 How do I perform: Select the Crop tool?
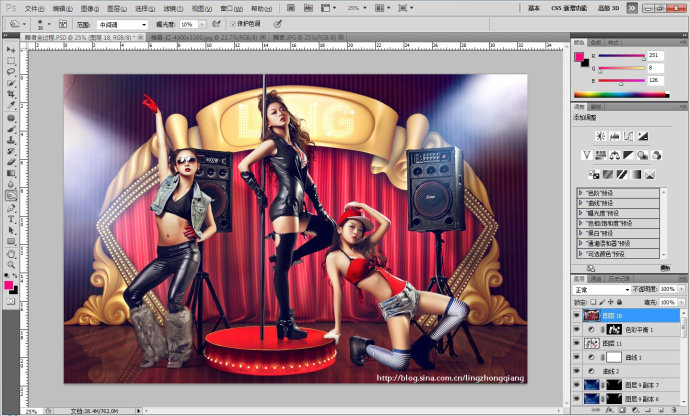pyautogui.click(x=11, y=94)
